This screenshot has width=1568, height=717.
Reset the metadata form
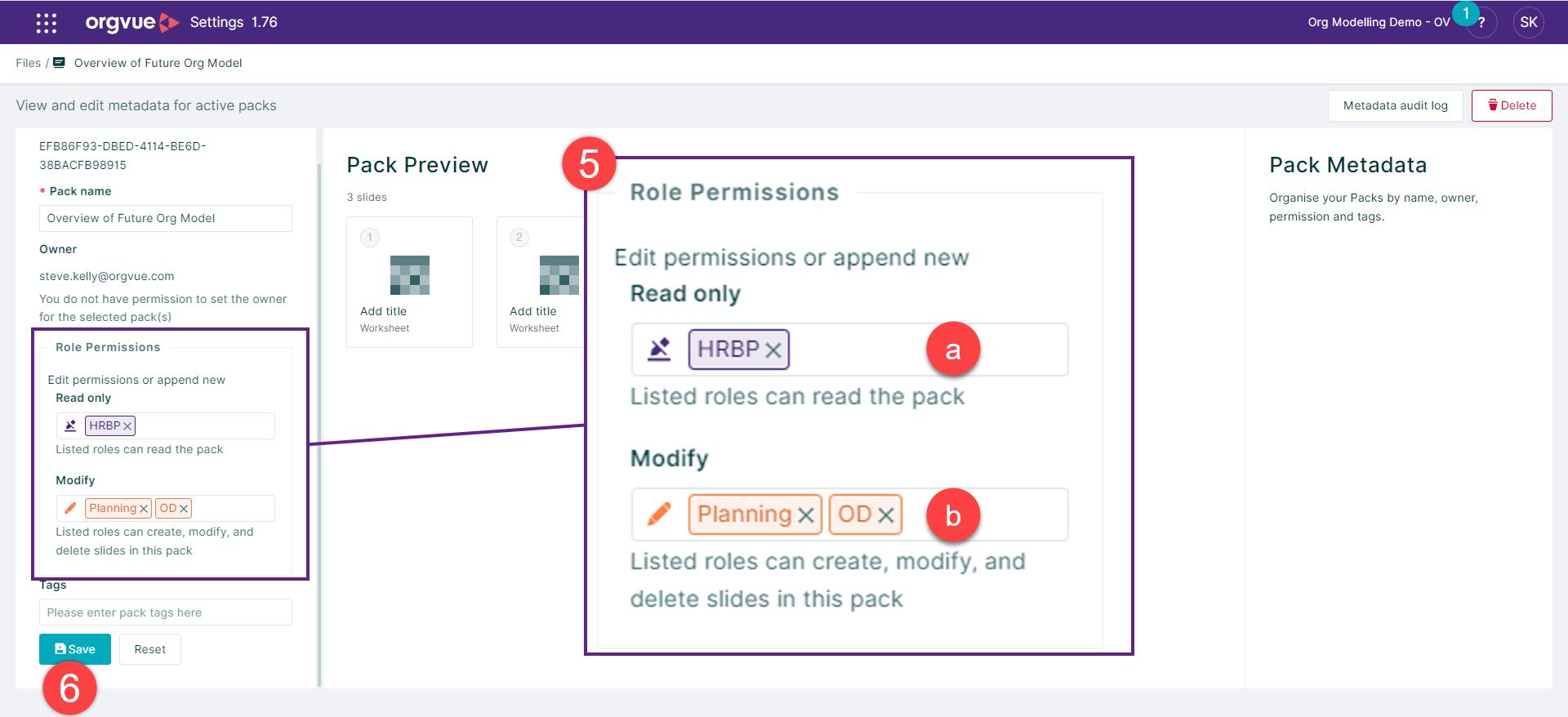150,649
